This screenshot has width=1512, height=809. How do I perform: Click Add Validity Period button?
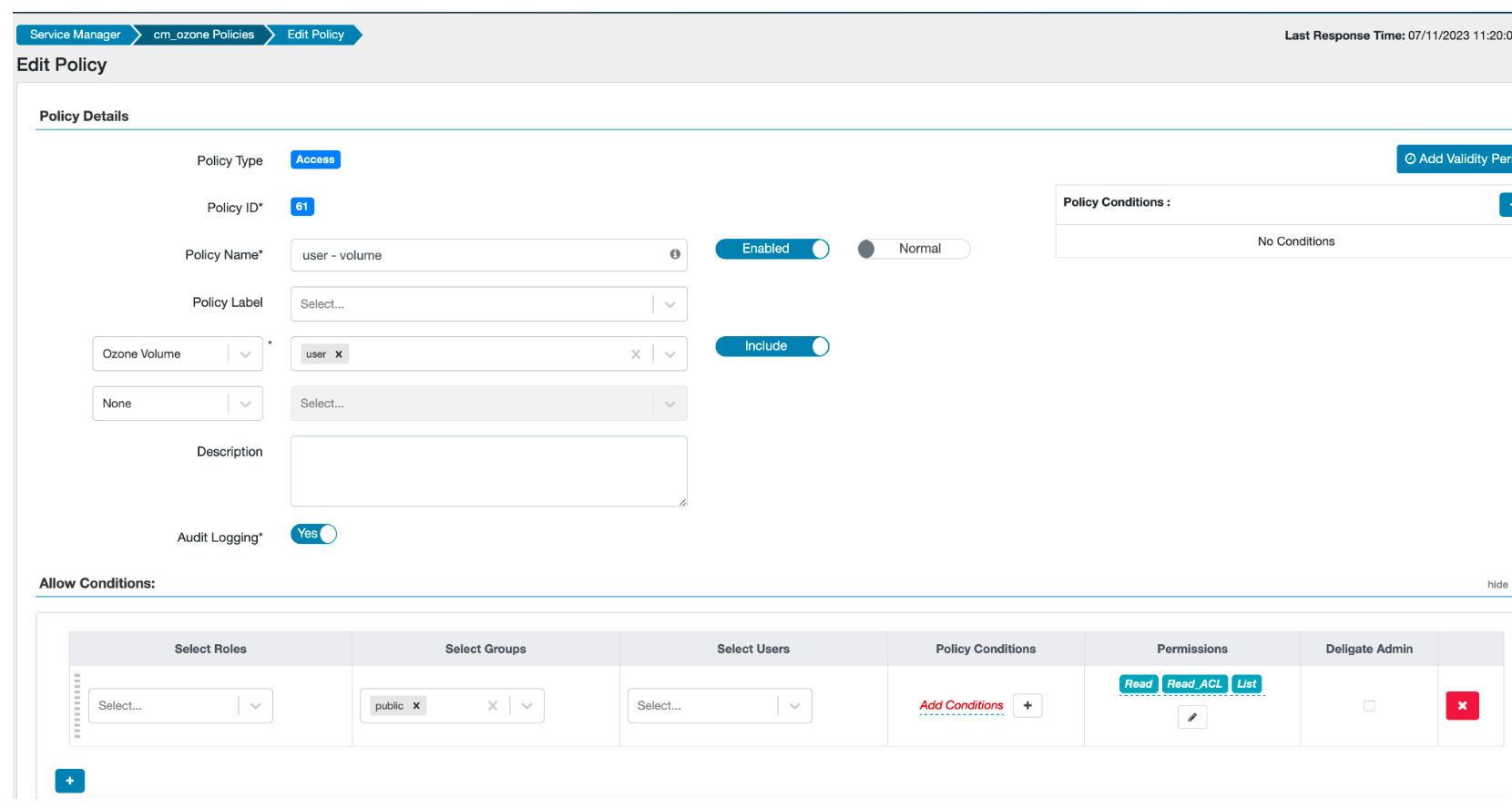(x=1456, y=159)
